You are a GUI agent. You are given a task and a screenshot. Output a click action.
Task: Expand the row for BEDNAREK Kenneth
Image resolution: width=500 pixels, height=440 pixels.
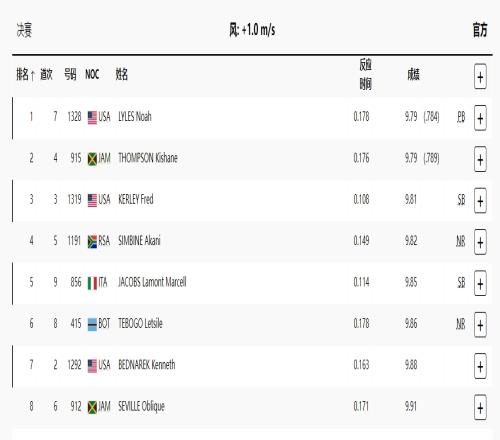tap(480, 366)
